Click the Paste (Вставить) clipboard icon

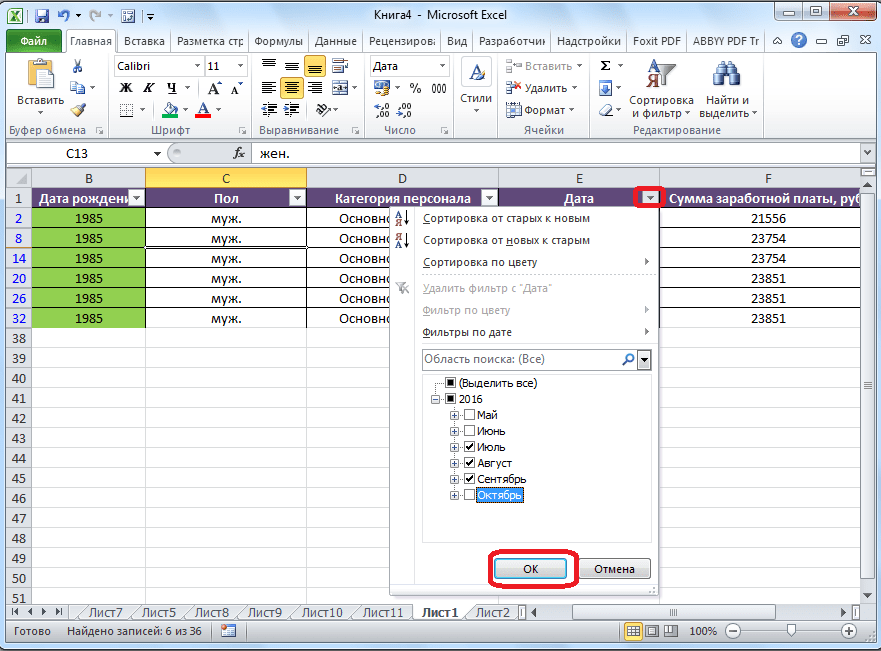40,78
